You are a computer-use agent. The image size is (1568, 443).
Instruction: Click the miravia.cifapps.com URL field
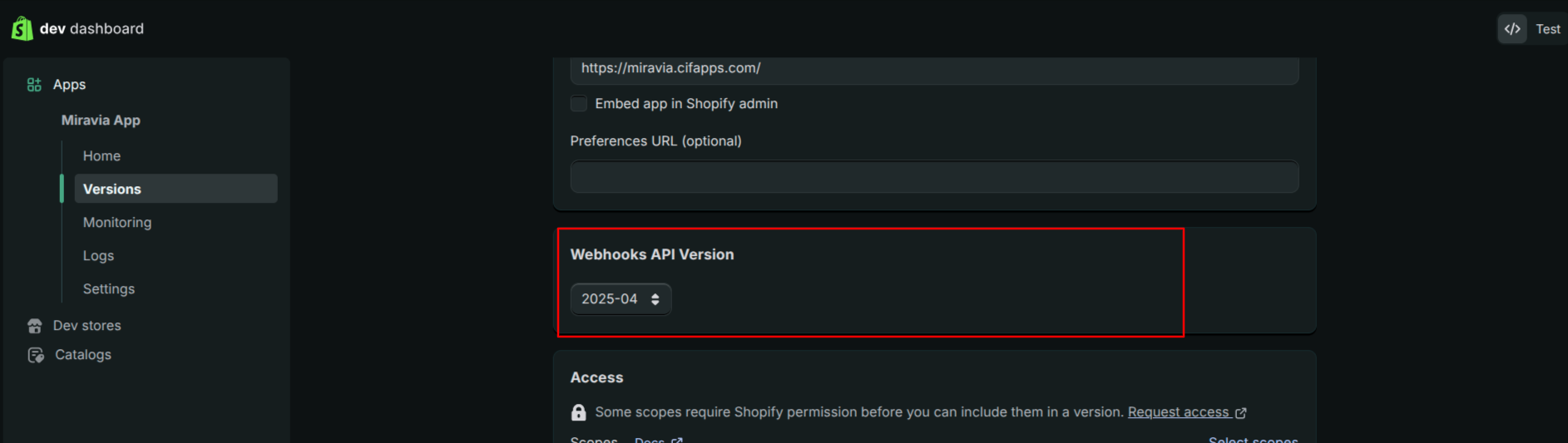tap(934, 69)
